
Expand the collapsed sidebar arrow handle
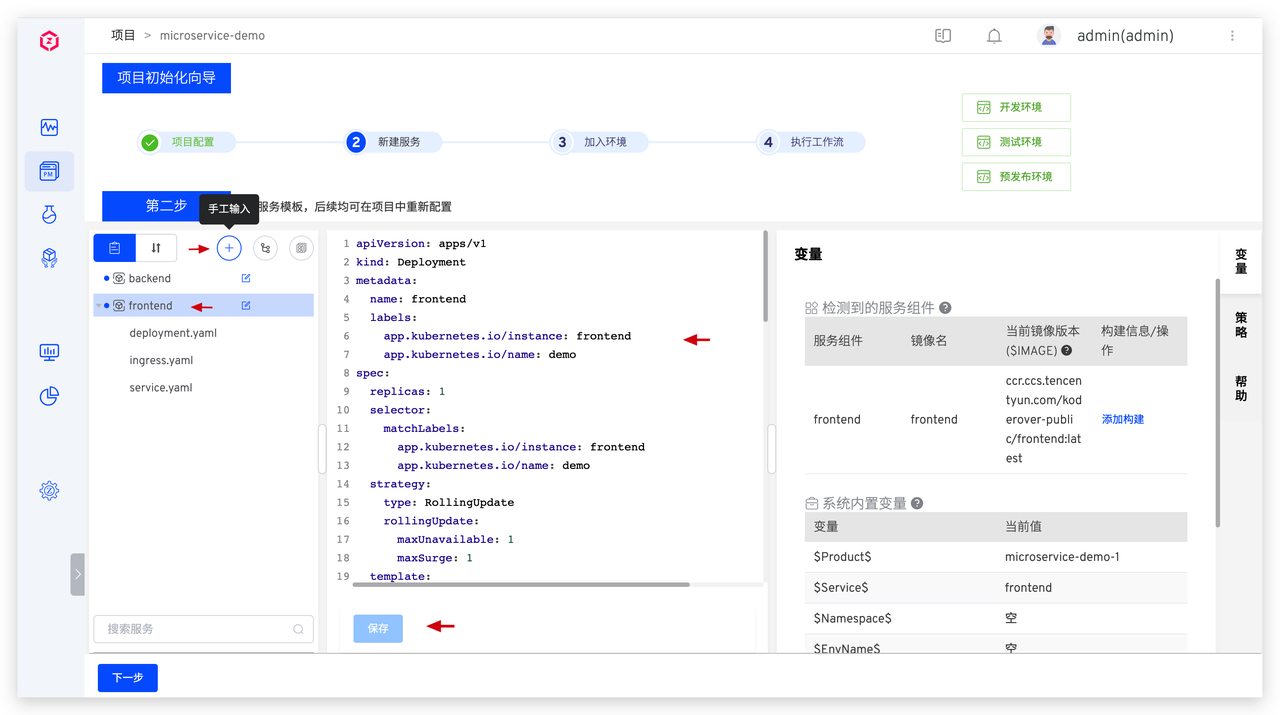click(x=77, y=575)
